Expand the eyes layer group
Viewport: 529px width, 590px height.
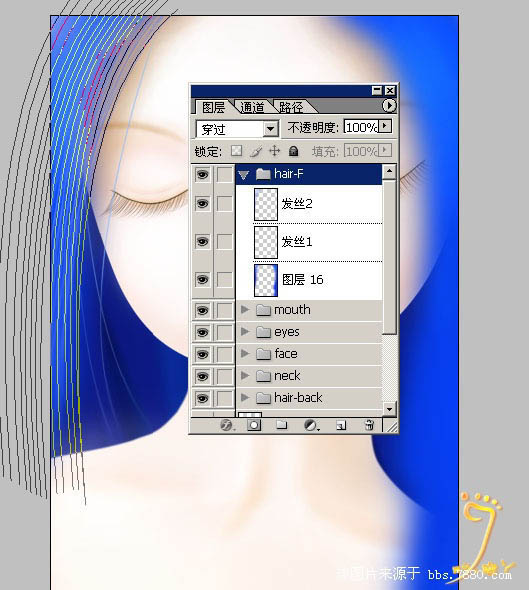coord(245,331)
